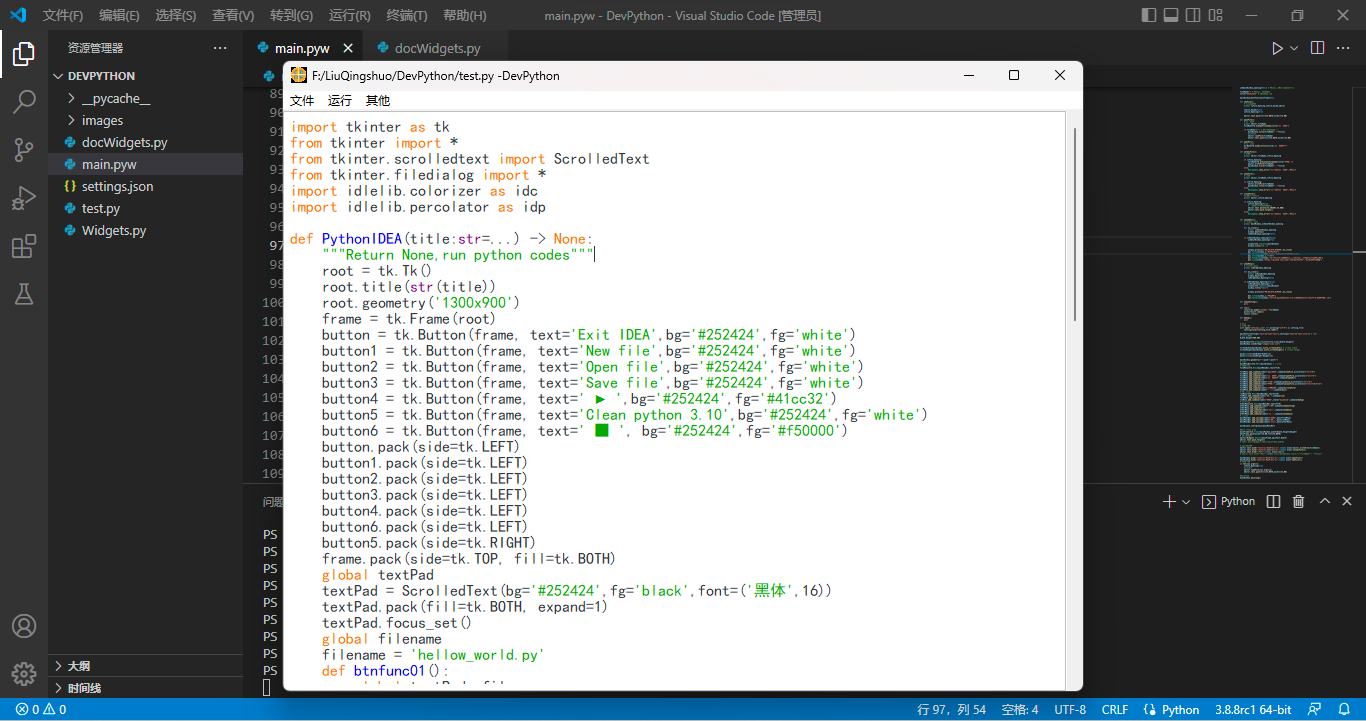Open the Manage gear icon
Screen dimensions: 1366x721
click(x=24, y=674)
